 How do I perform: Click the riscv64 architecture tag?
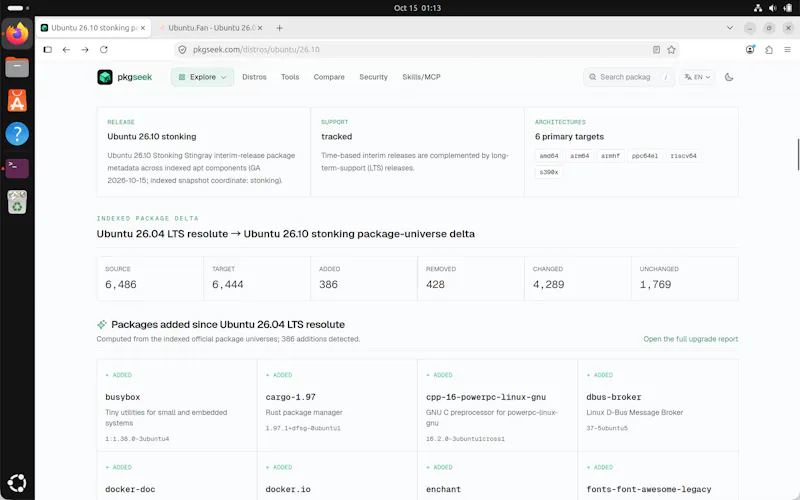pos(684,156)
